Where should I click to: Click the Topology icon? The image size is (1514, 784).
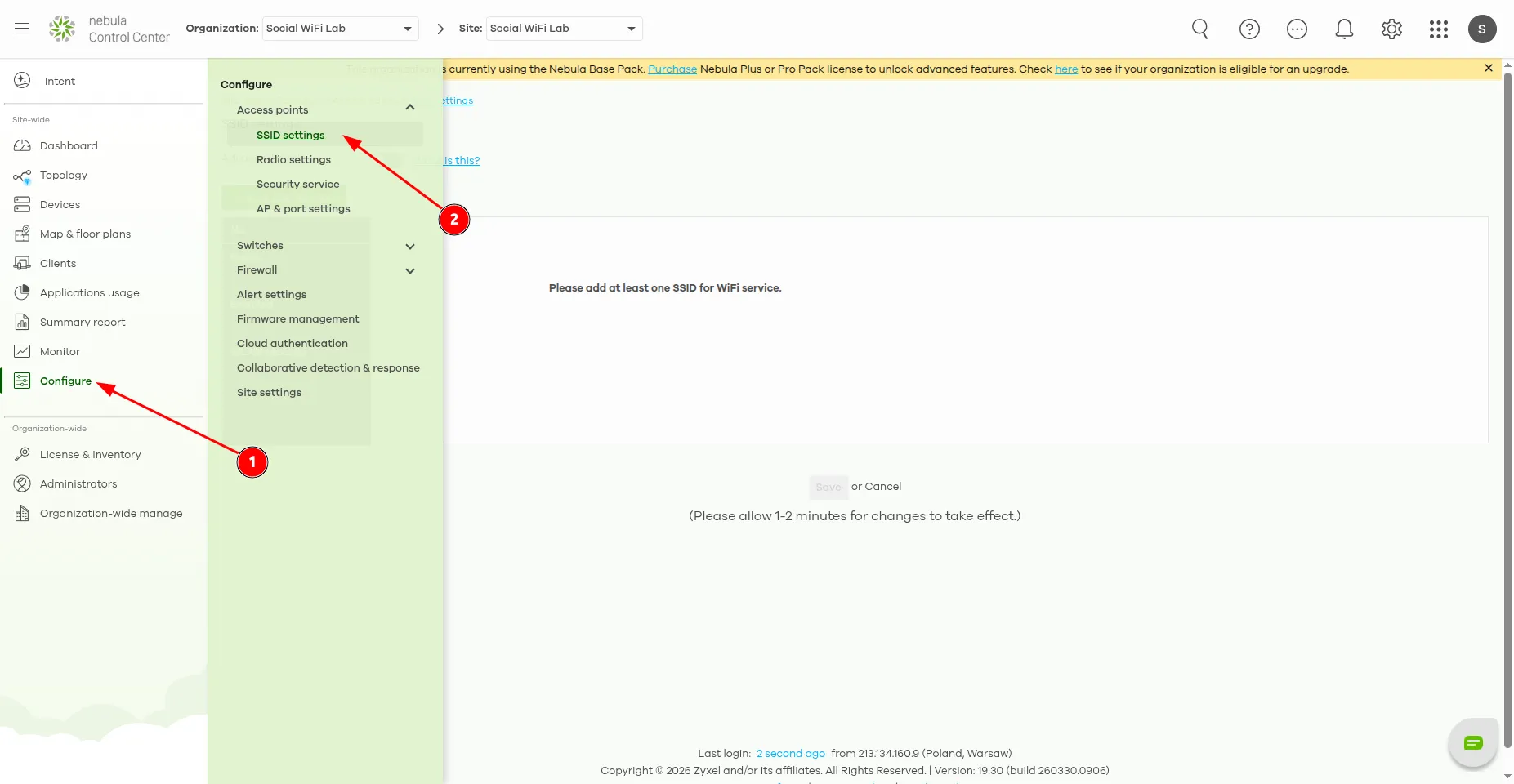click(22, 176)
